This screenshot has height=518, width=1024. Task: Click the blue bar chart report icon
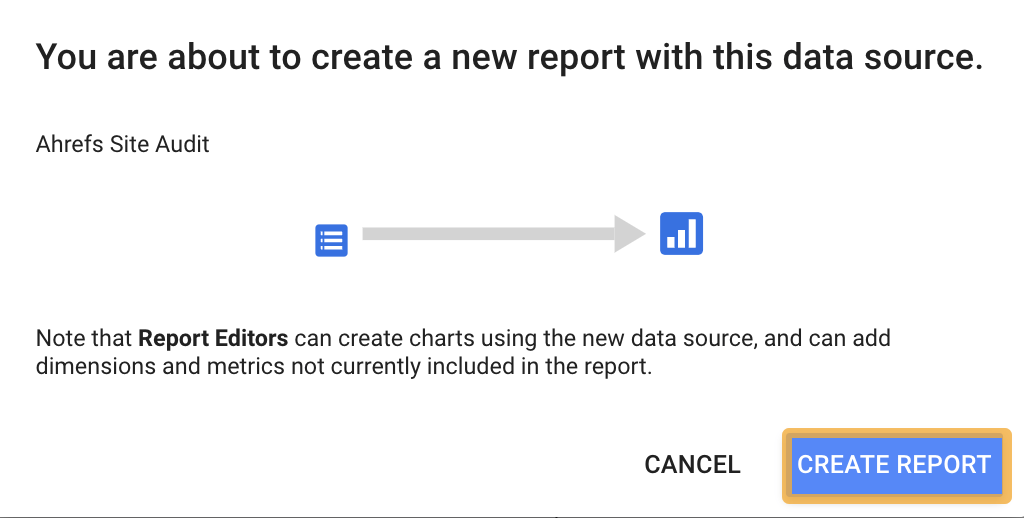click(x=681, y=233)
